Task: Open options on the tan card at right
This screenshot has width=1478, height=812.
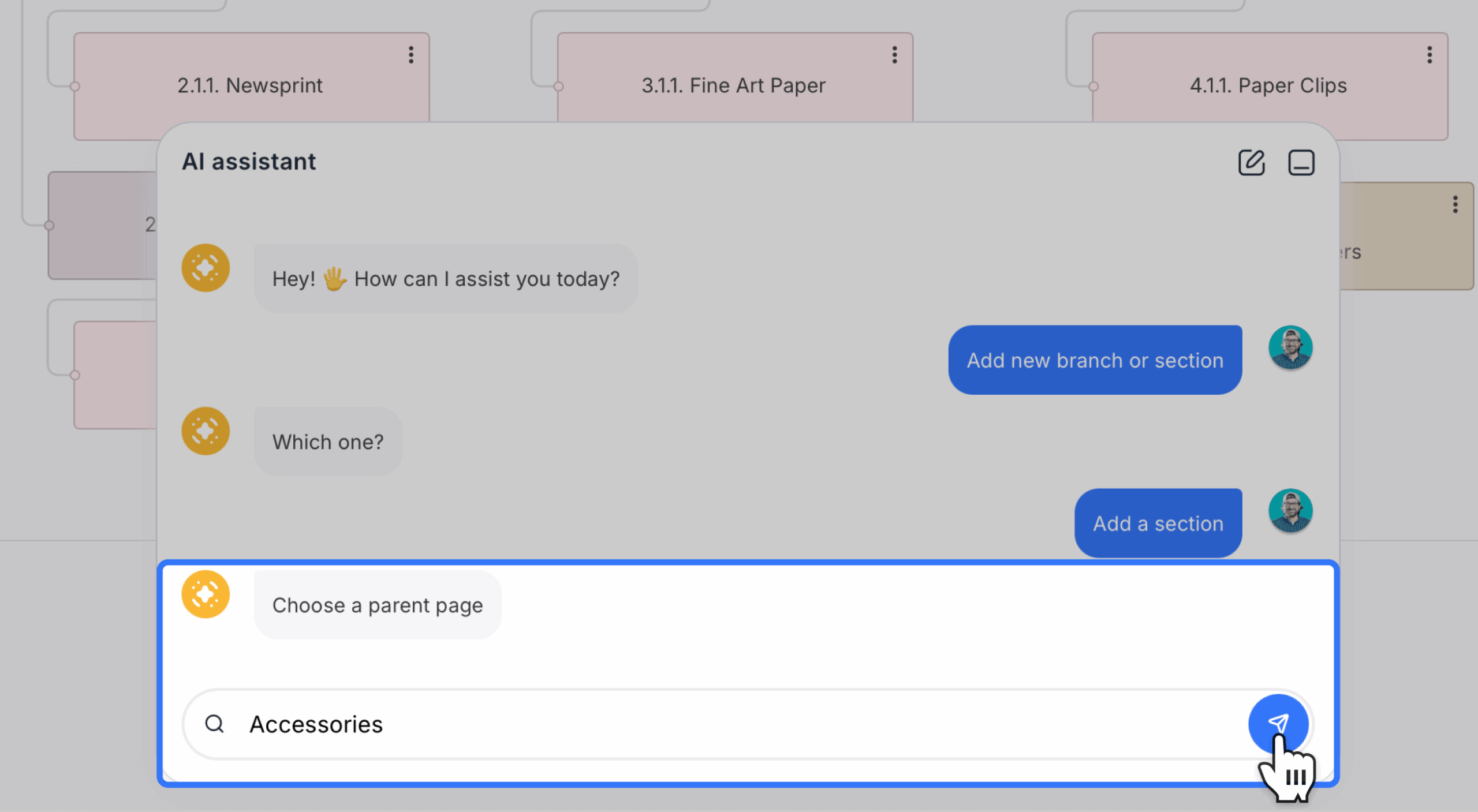Action: (1455, 204)
